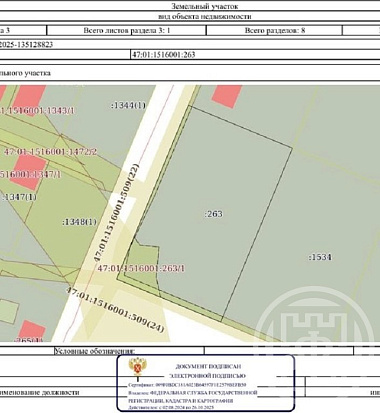Click 'ДОКУМЕНТ ПОДПИСАН' signature stamp title
Image resolution: width=380 pixels, height=413 pixels.
pos(208,366)
